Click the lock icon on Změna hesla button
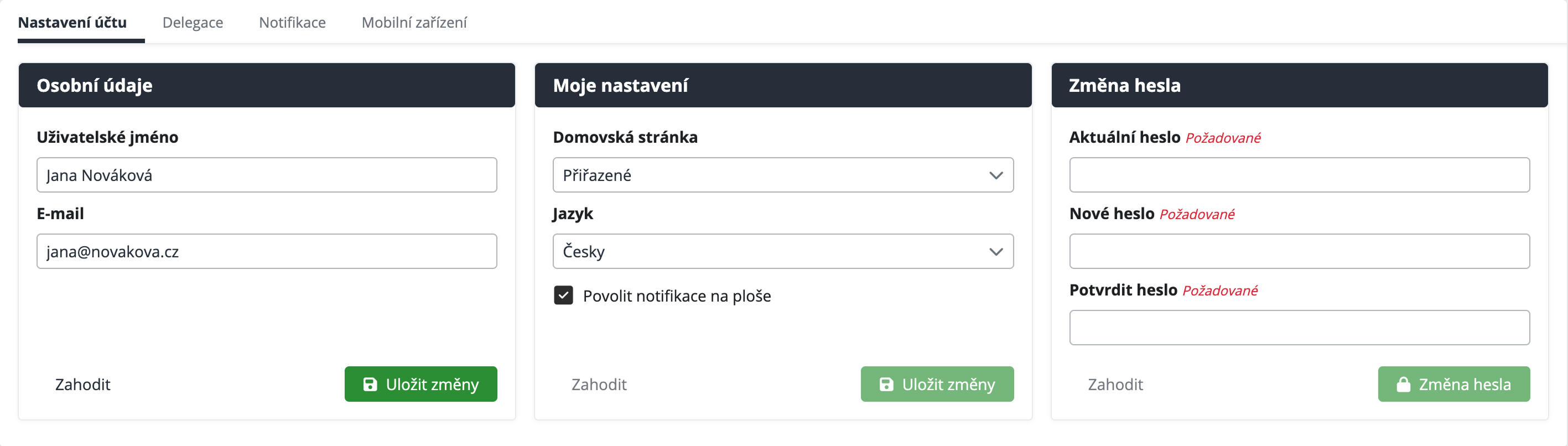 1403,384
